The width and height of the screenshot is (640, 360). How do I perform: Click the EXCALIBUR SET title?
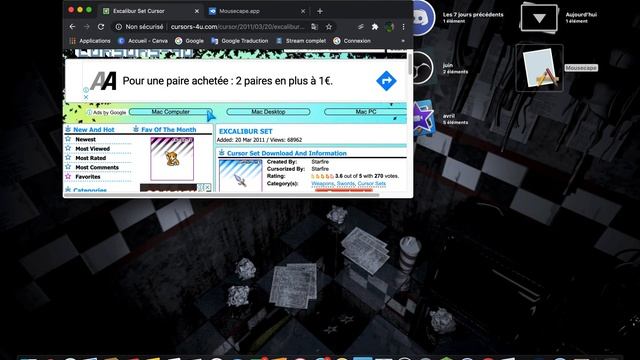(x=246, y=131)
